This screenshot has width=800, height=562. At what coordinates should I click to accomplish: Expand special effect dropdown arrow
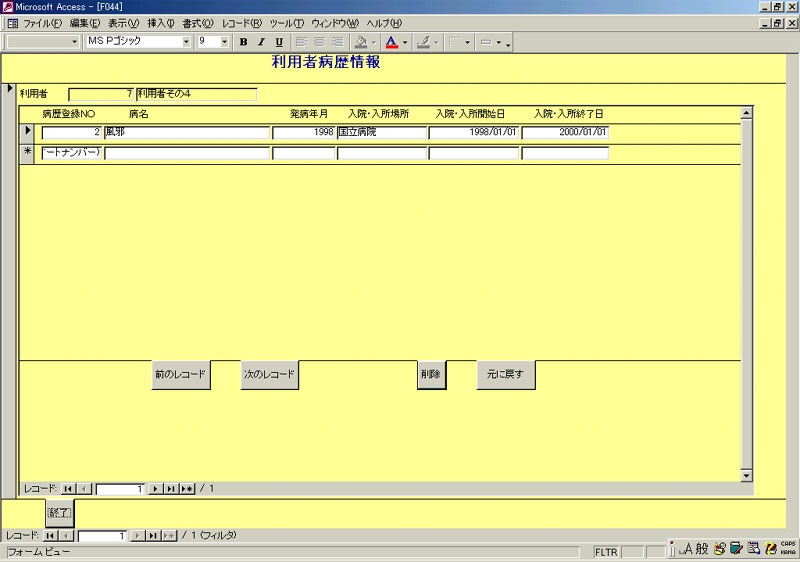(x=499, y=42)
